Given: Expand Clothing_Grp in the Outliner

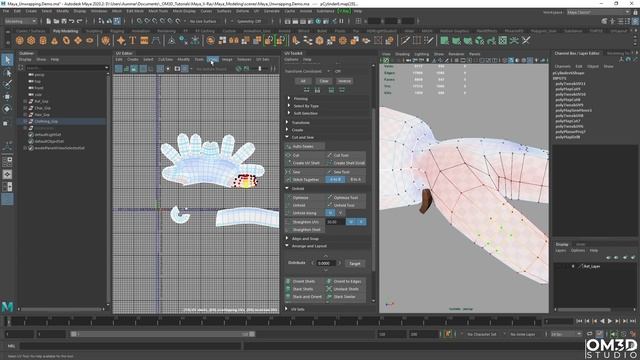Looking at the screenshot, I should [25, 121].
